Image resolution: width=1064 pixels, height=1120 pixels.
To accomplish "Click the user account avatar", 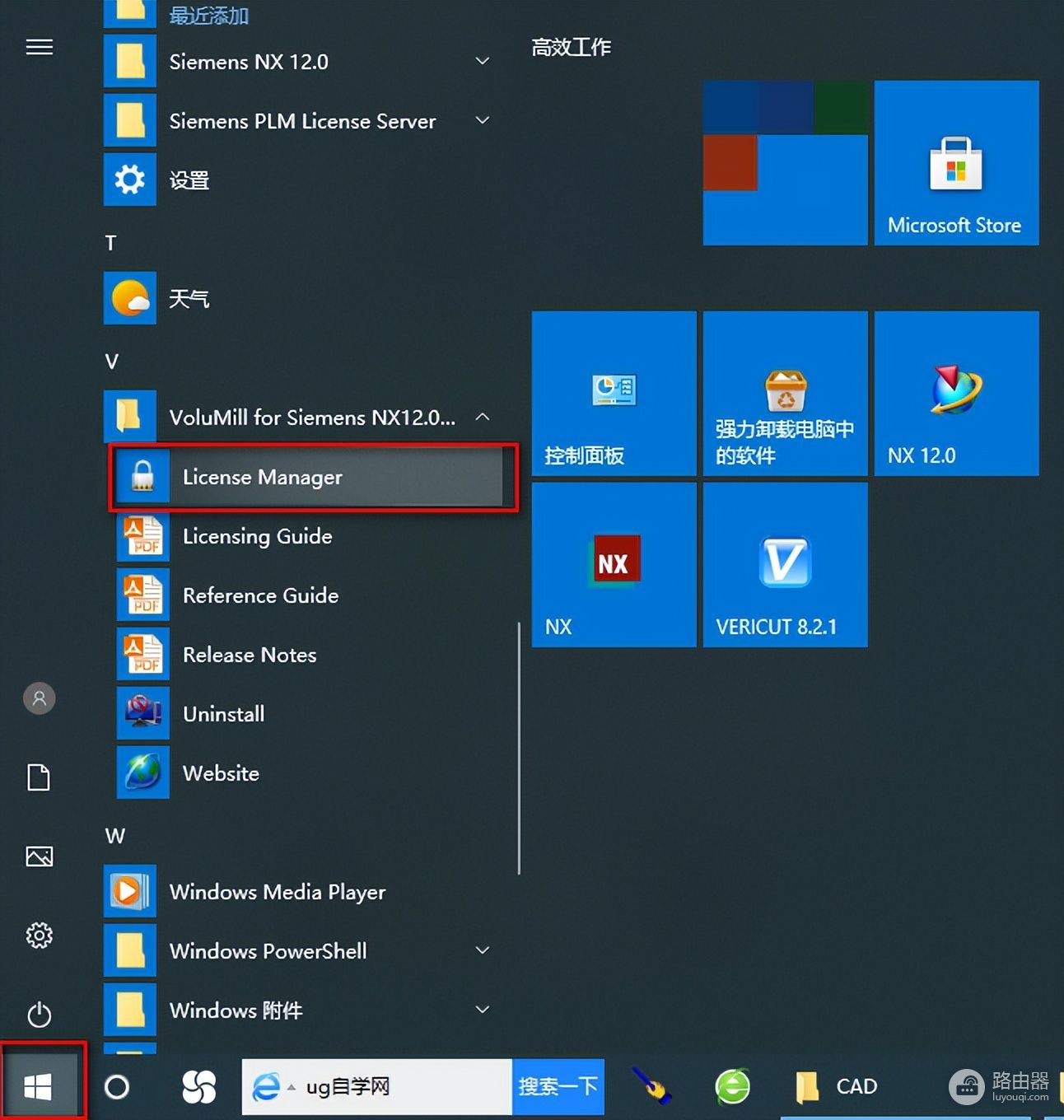I will tap(39, 698).
